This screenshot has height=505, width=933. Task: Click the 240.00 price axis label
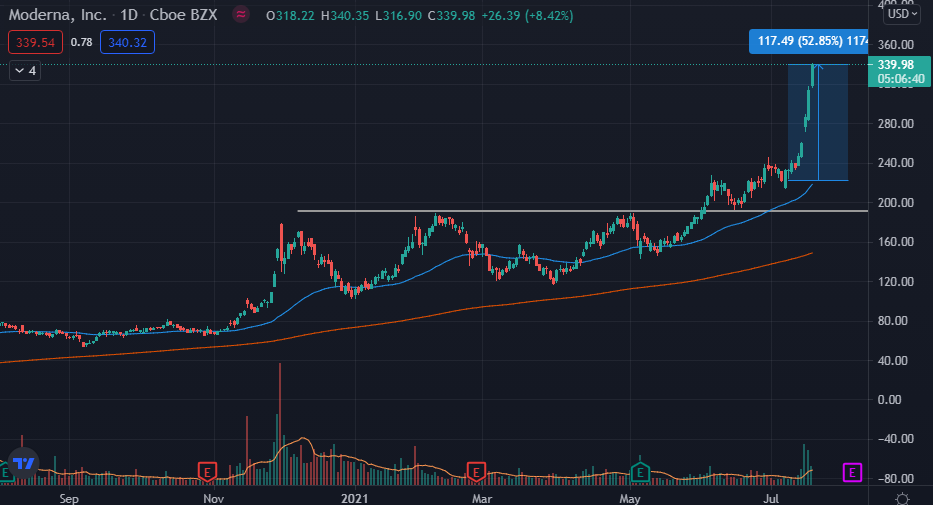pyautogui.click(x=896, y=162)
